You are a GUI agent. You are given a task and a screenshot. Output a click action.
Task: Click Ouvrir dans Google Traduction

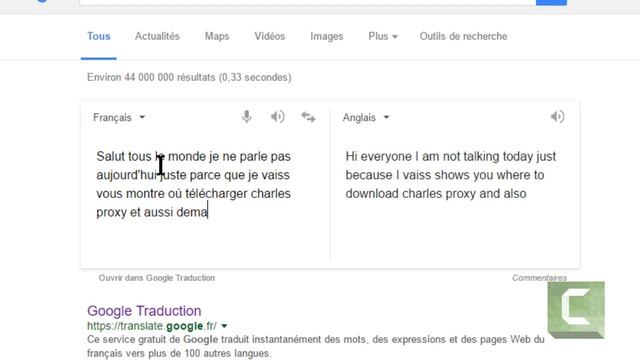coord(157,278)
